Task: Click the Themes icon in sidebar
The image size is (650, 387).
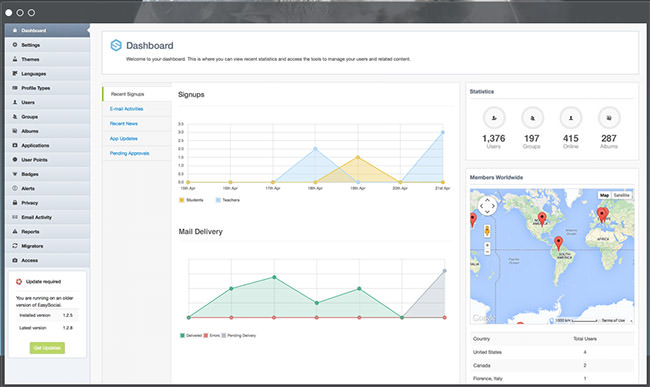Action: [x=15, y=59]
